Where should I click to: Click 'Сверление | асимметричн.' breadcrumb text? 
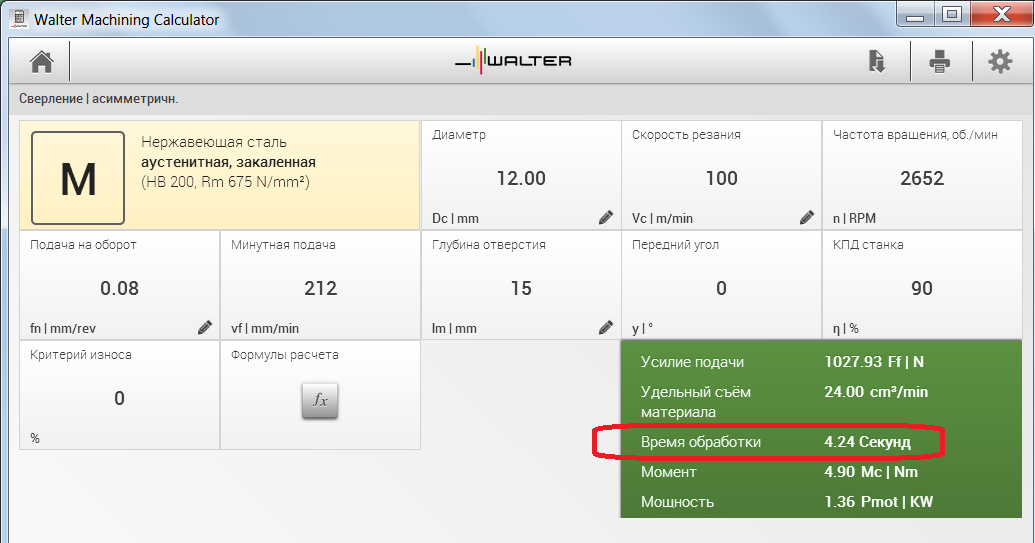[x=98, y=99]
